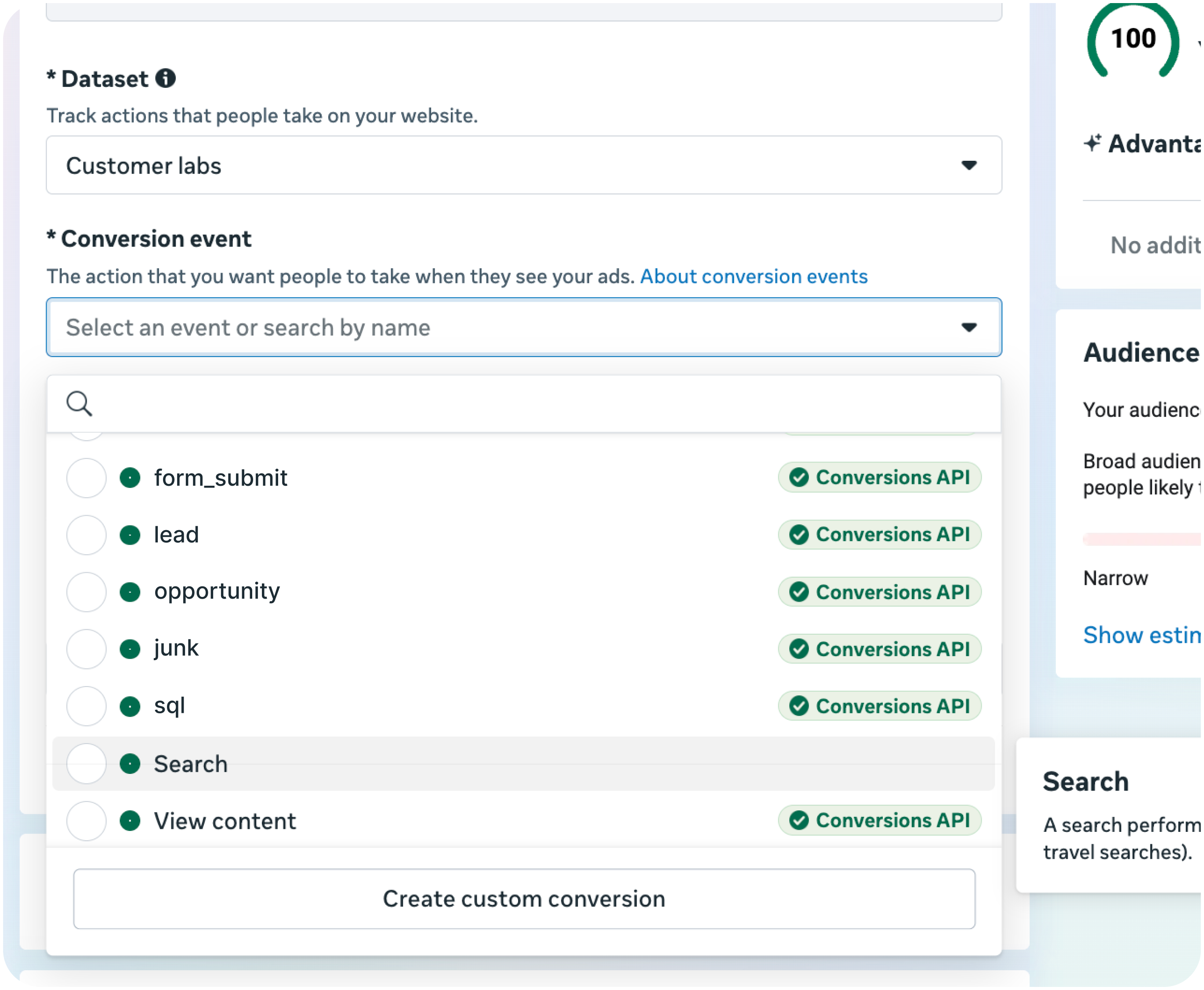Click green status dot next to junk

pyautogui.click(x=130, y=649)
